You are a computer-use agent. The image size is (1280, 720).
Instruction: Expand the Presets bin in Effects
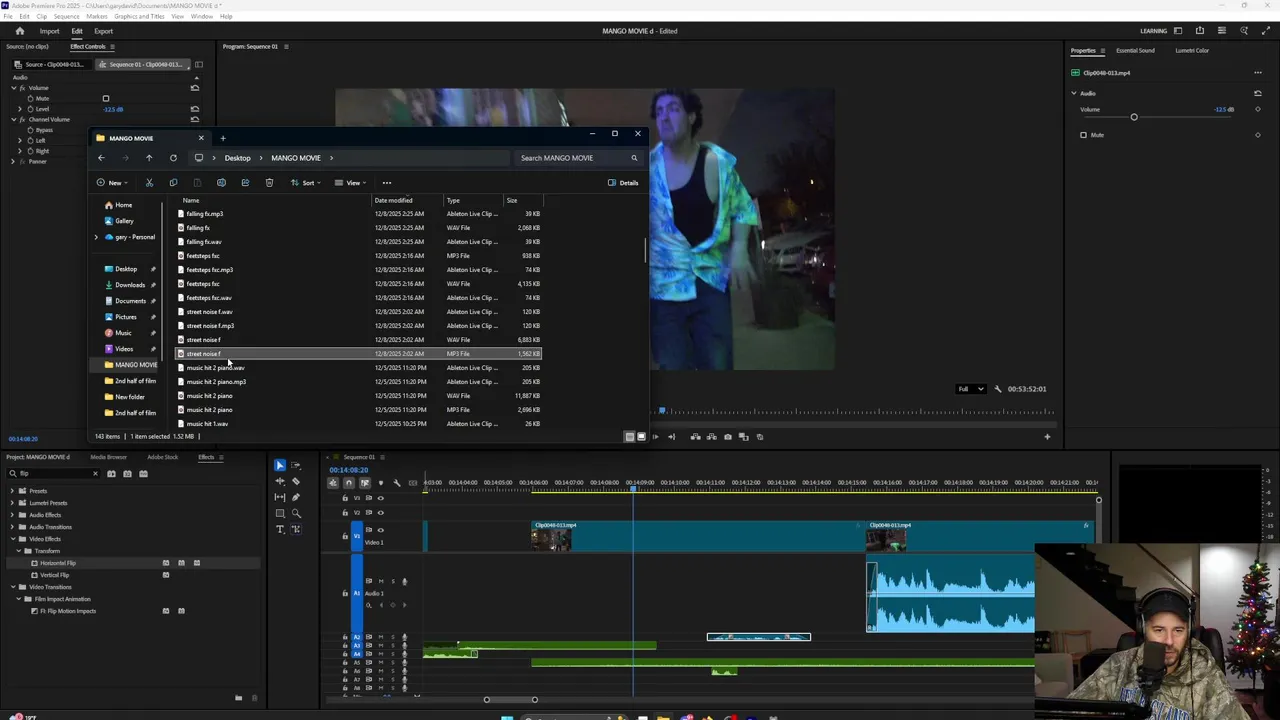11,491
